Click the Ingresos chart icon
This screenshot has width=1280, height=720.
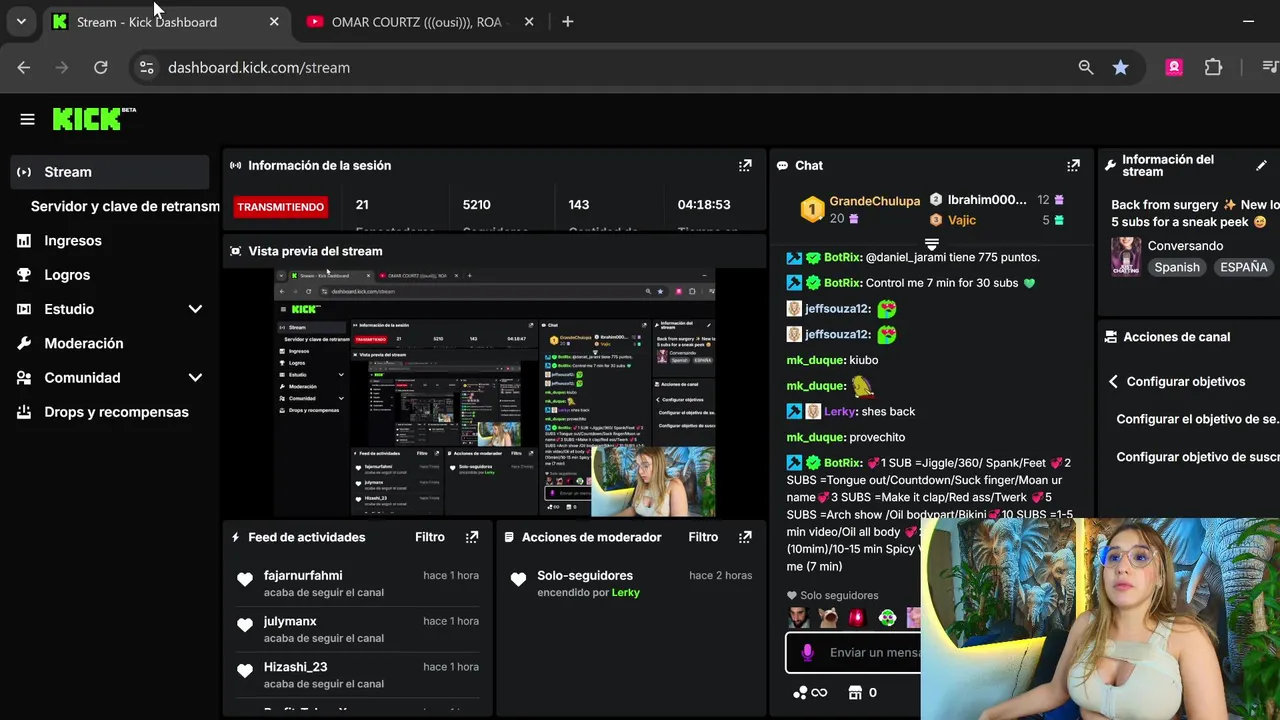24,240
